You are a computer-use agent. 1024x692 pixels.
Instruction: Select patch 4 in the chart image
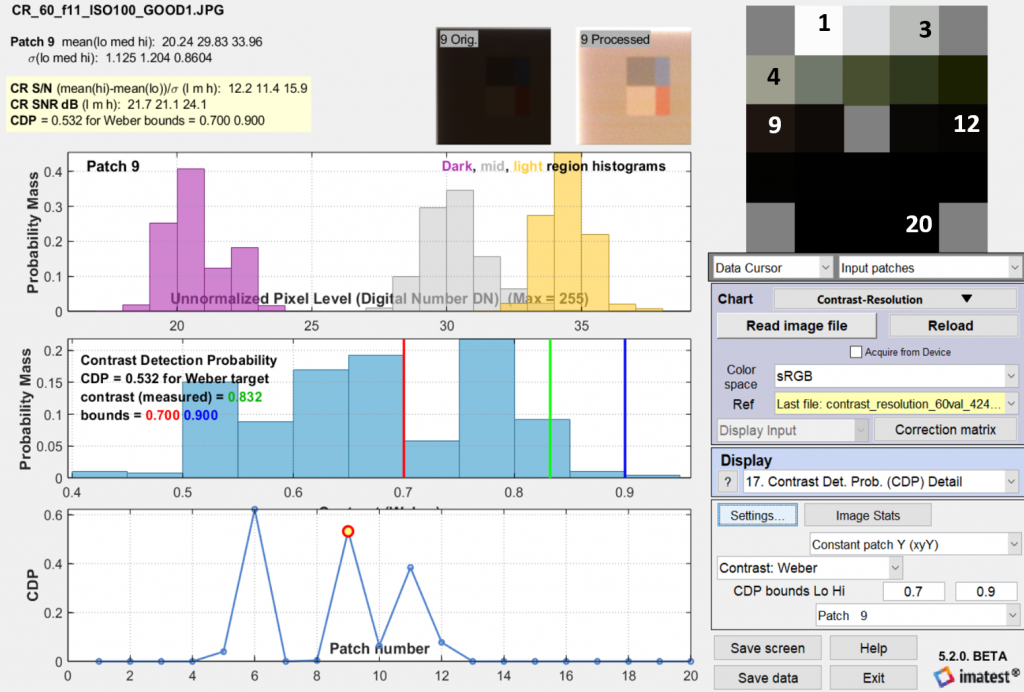pos(771,80)
